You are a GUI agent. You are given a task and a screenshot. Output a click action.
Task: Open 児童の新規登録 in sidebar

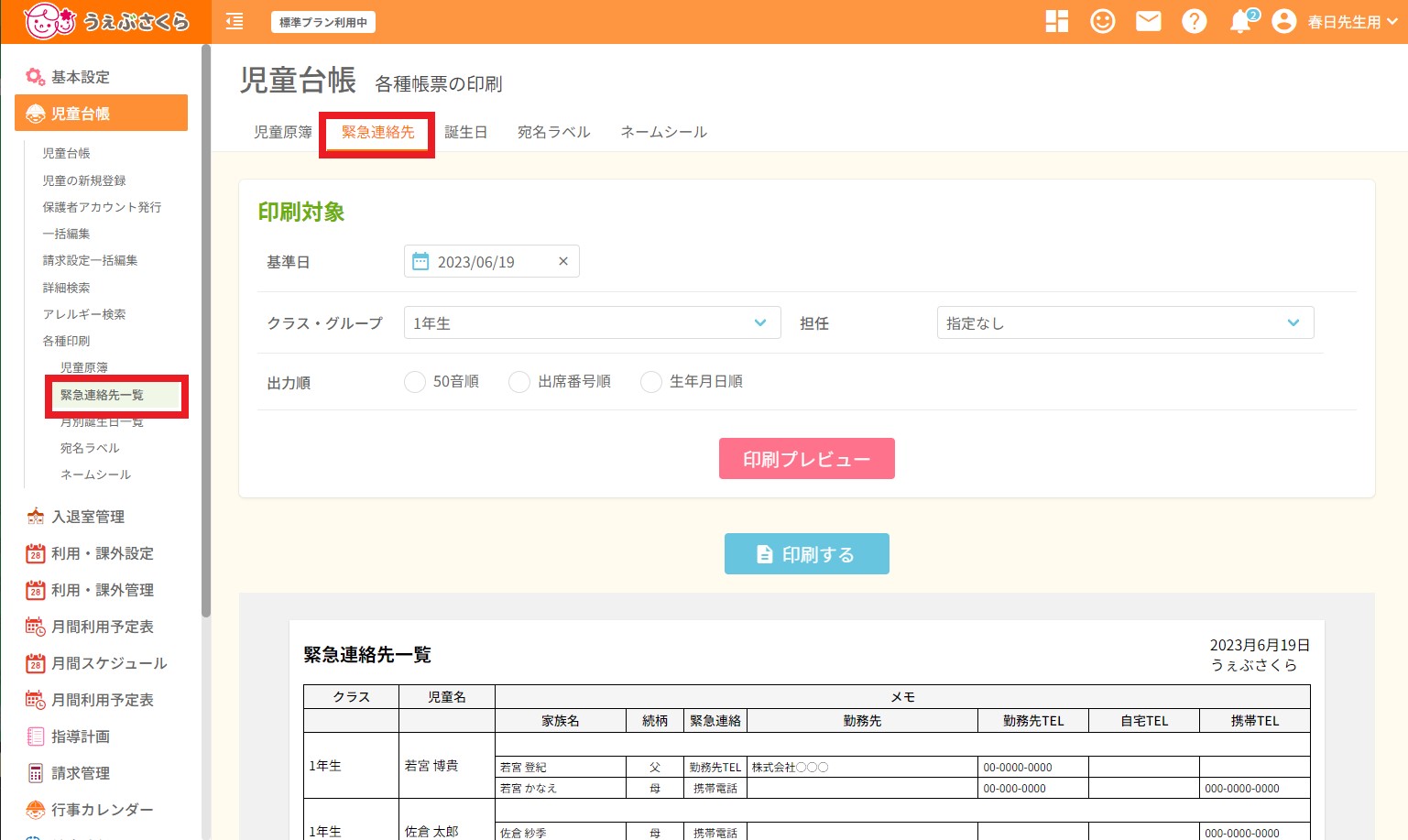click(x=84, y=180)
